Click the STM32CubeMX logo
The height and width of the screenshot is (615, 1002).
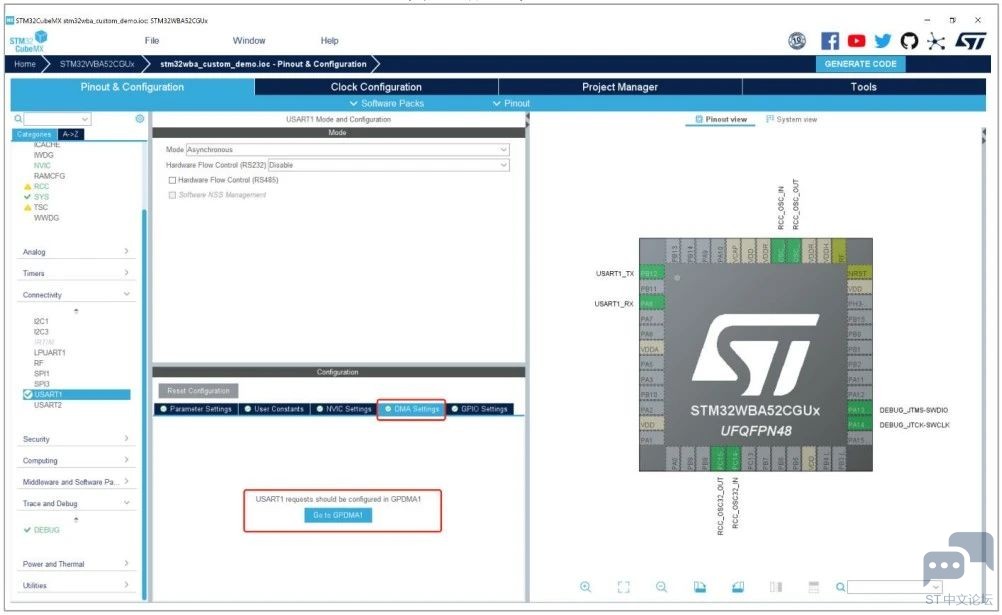coord(28,41)
